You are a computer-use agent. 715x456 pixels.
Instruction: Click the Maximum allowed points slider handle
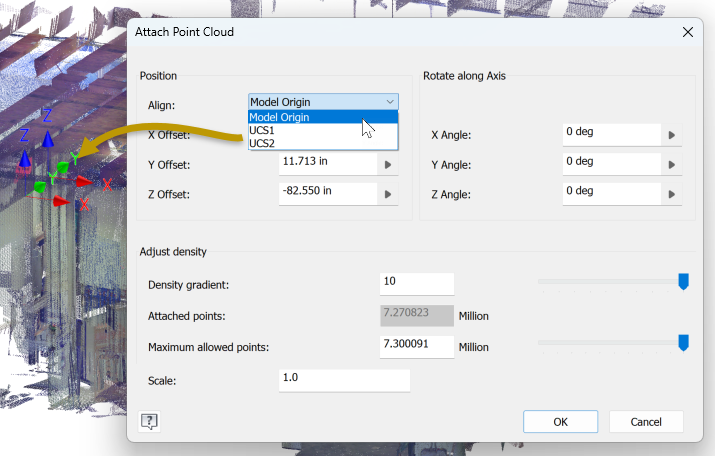[x=683, y=343]
